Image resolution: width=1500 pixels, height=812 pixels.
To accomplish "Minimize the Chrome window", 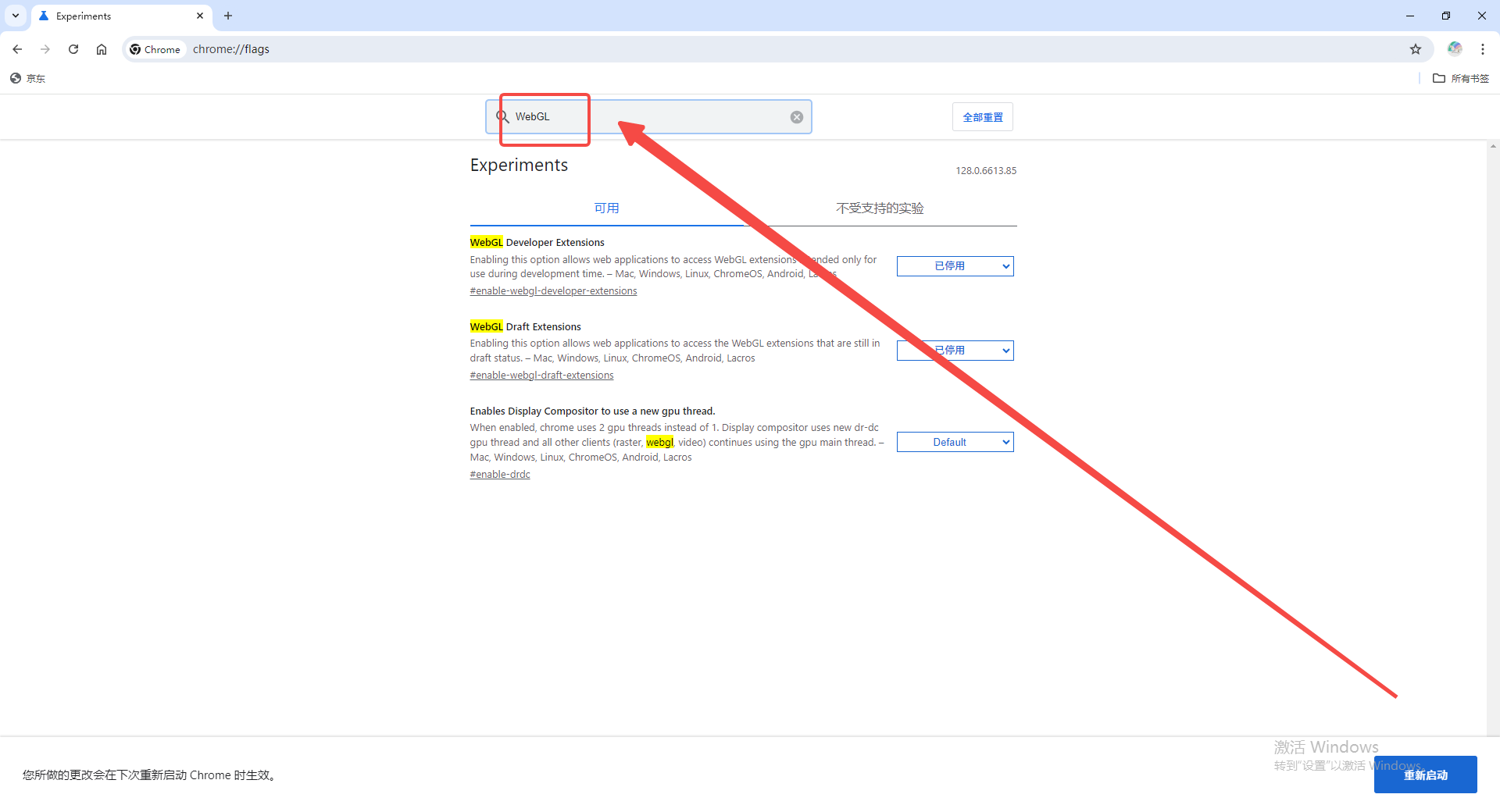I will point(1410,16).
